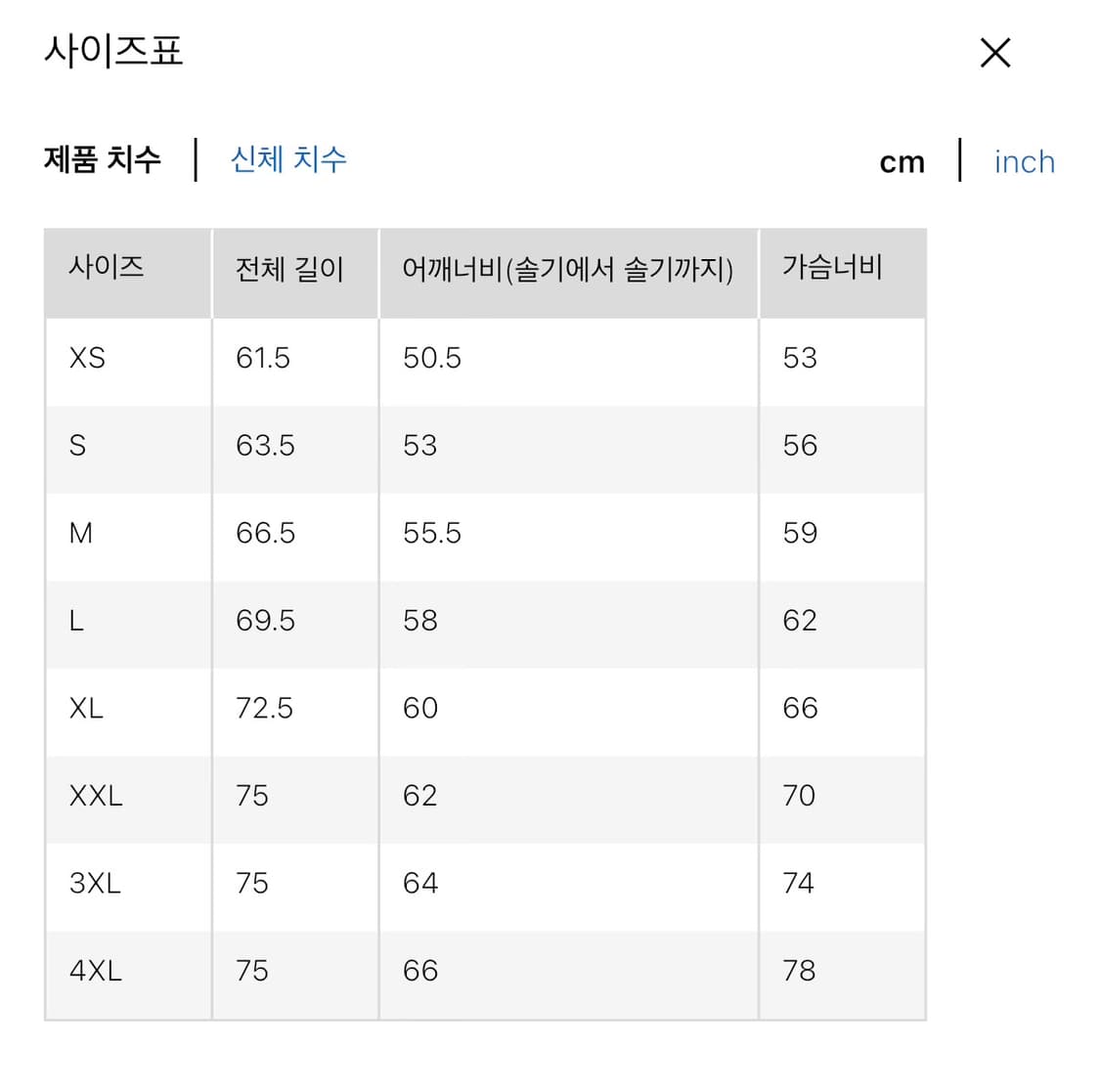Click the XL total length value 72.5
The image size is (1100, 1092).
click(263, 709)
